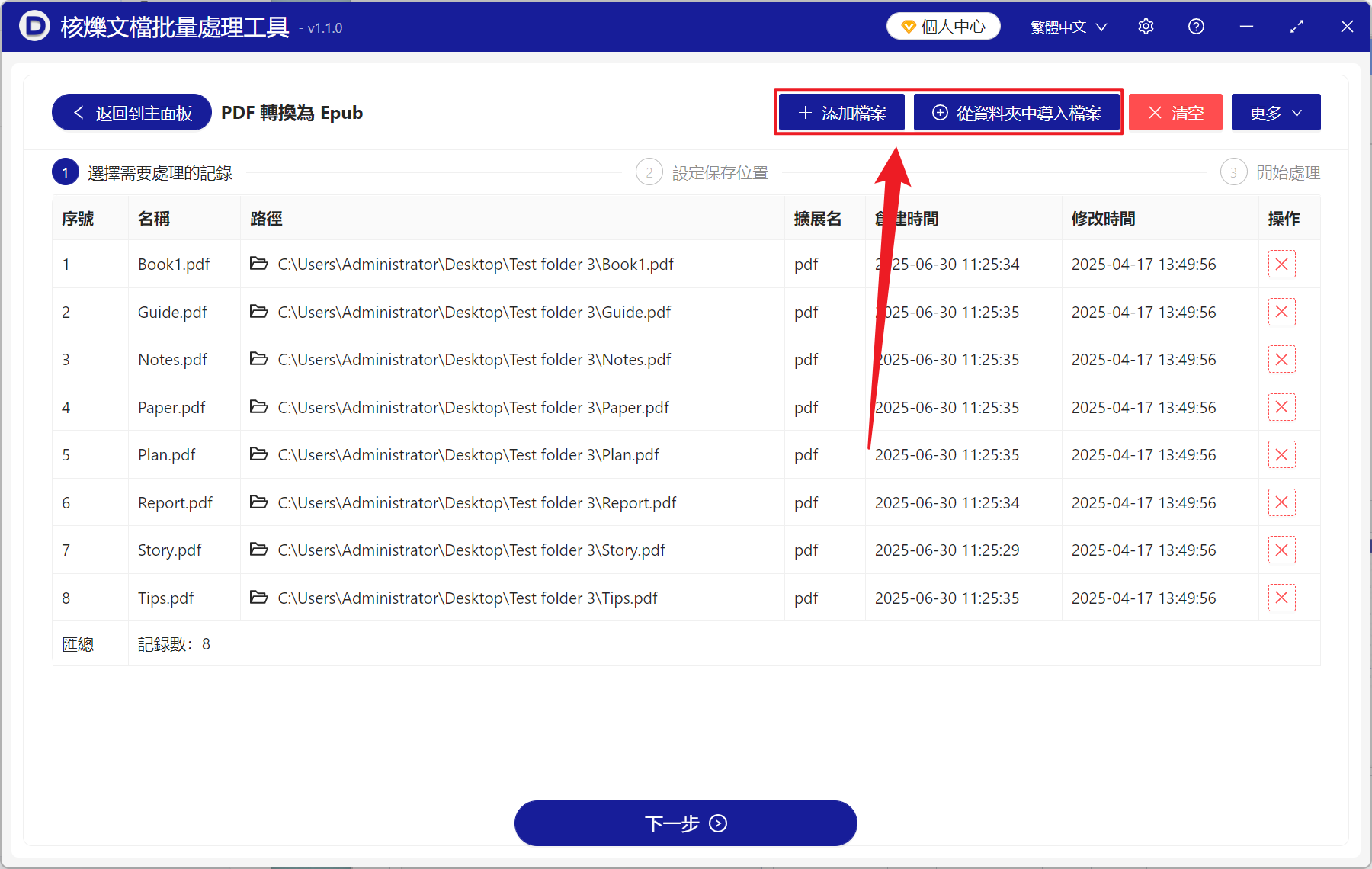Screen dimensions: 1372x869
Task: Open the folder icon beside Book1.pdf path
Action: pyautogui.click(x=259, y=264)
